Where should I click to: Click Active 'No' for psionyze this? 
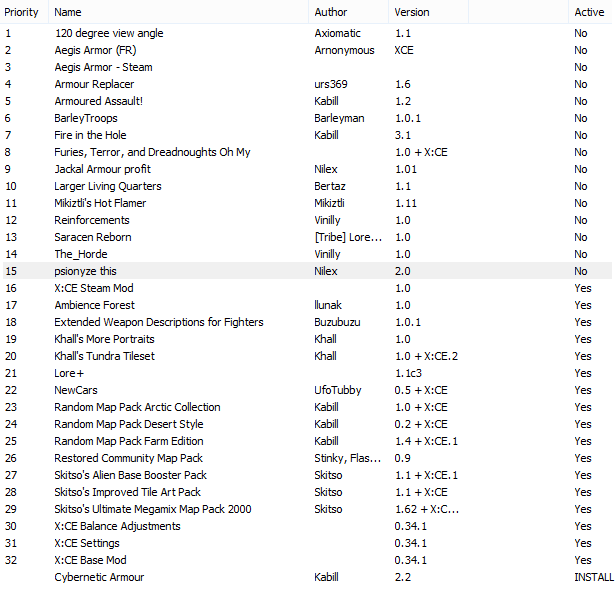click(x=580, y=271)
